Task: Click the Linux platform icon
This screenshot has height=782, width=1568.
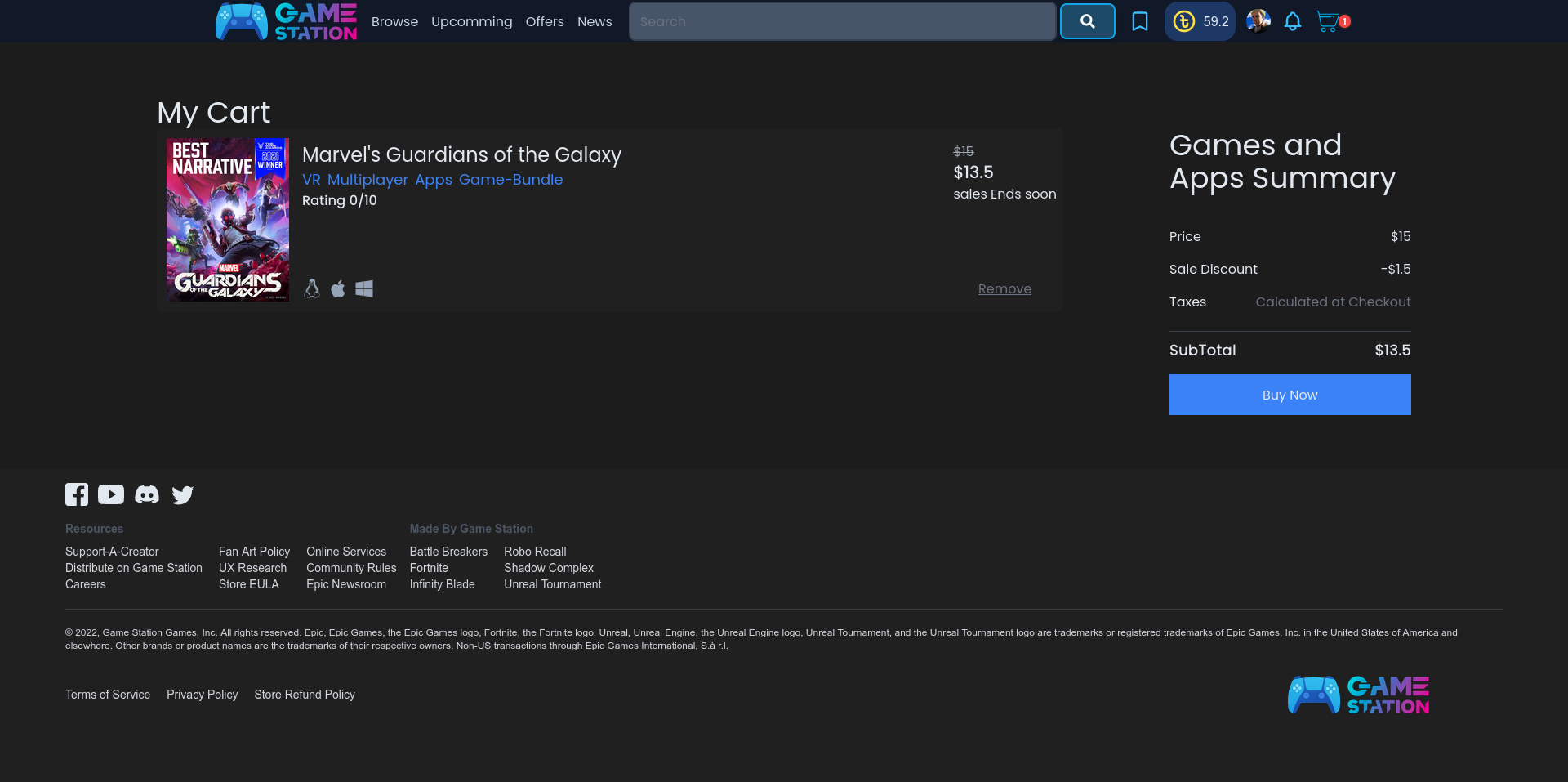Action: point(312,288)
